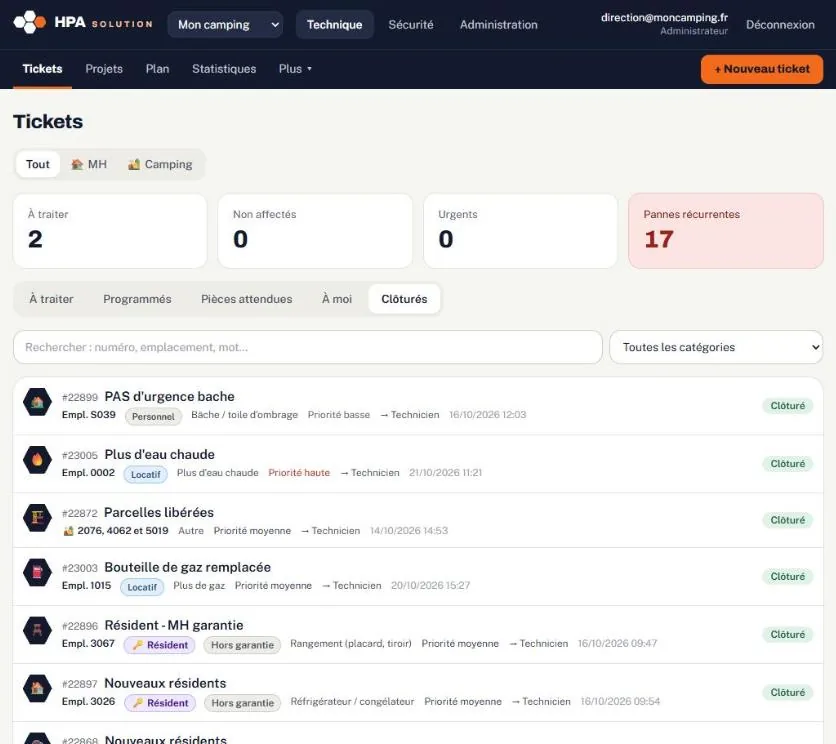Image resolution: width=836 pixels, height=744 pixels.
Task: Open the Toutes les catégories dropdown
Action: point(716,347)
